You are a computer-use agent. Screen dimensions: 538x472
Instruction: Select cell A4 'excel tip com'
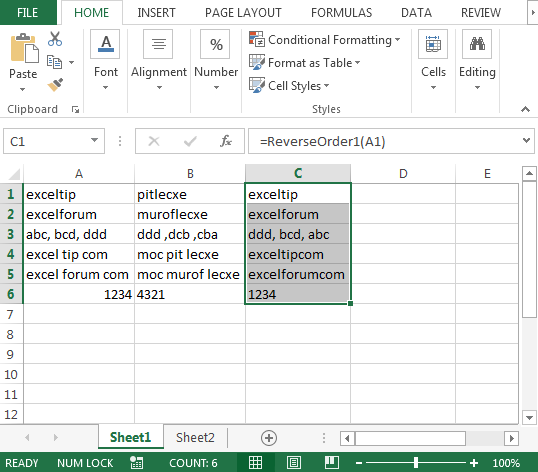(x=79, y=254)
